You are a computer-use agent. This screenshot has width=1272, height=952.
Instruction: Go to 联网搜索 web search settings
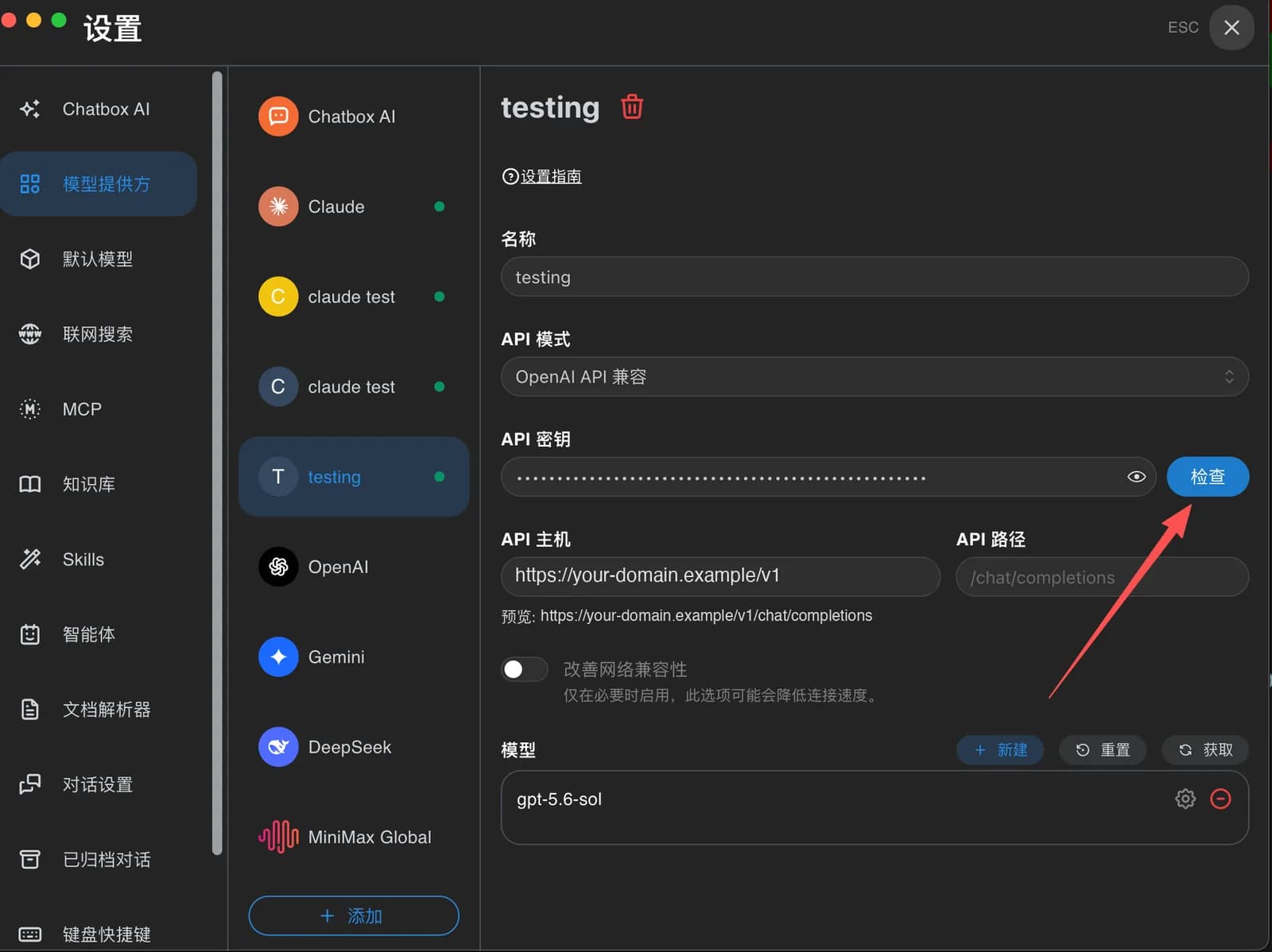click(99, 334)
